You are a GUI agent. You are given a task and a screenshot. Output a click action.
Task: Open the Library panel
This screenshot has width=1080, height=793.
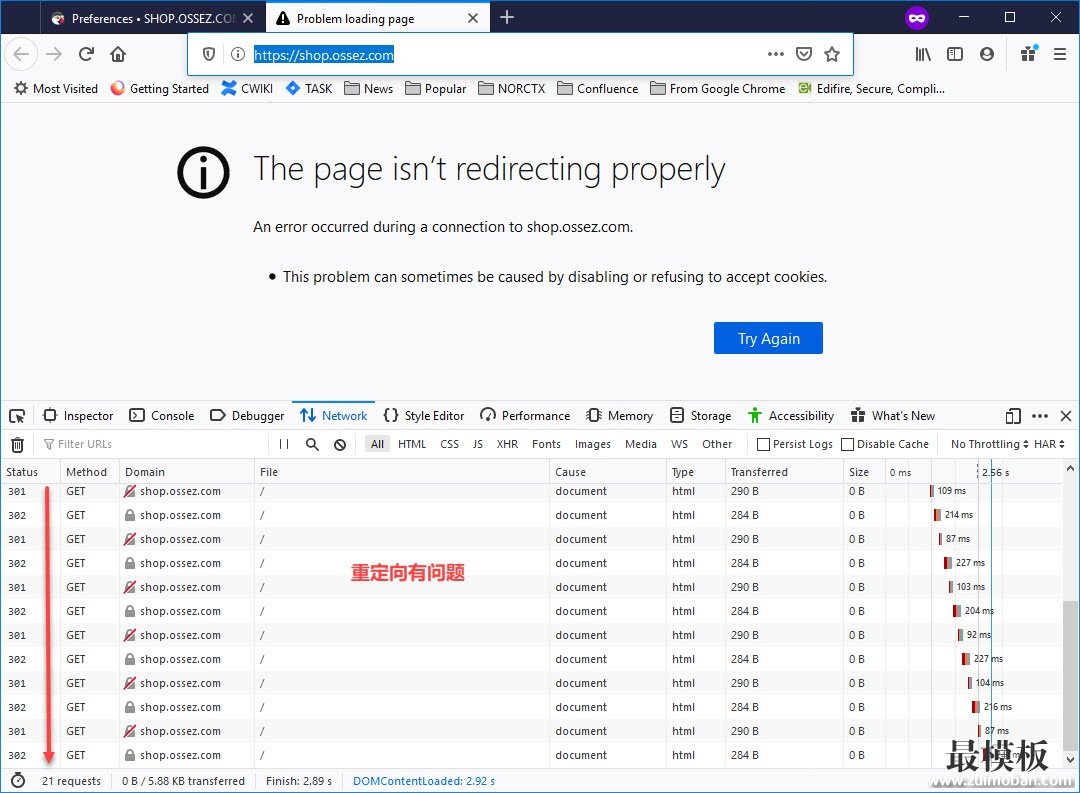(923, 54)
